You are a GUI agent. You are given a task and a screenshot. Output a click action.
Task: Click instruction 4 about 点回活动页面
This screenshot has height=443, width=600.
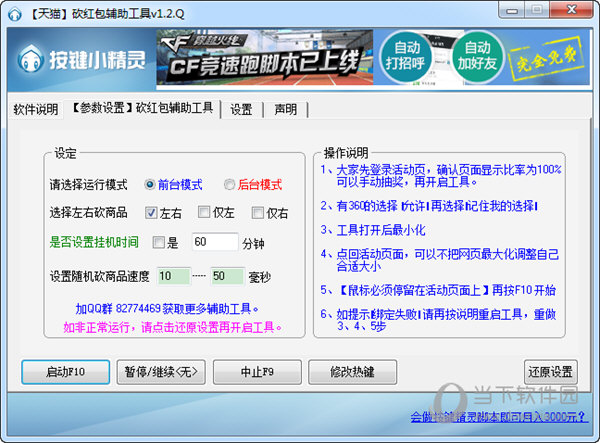tap(440, 259)
